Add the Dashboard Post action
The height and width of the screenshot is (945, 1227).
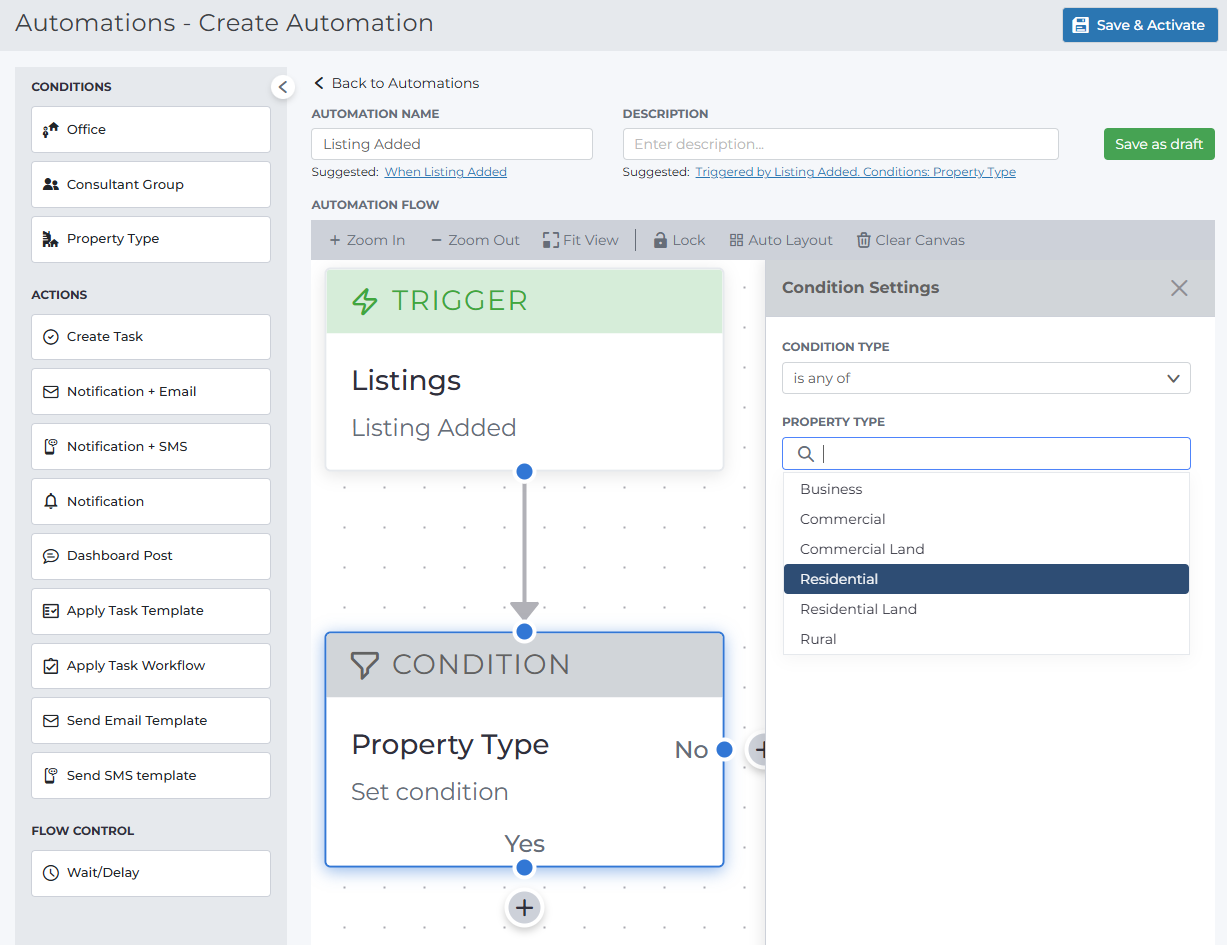tap(151, 556)
